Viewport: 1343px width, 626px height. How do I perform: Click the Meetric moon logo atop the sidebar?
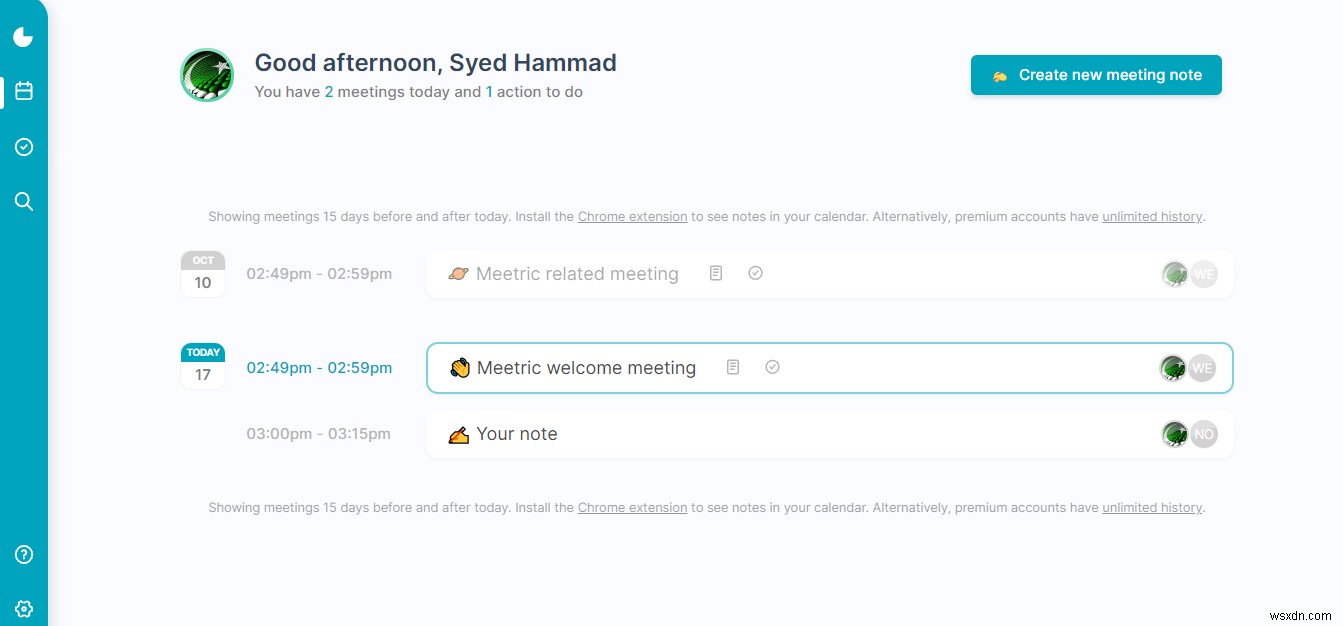click(x=23, y=36)
